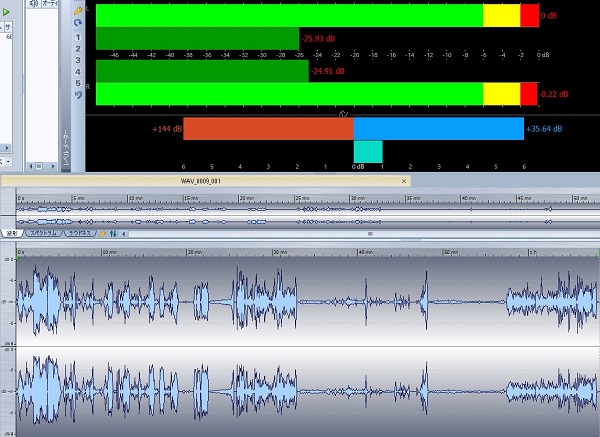
Task: Click the cyan pan indicator block
Action: (x=368, y=152)
